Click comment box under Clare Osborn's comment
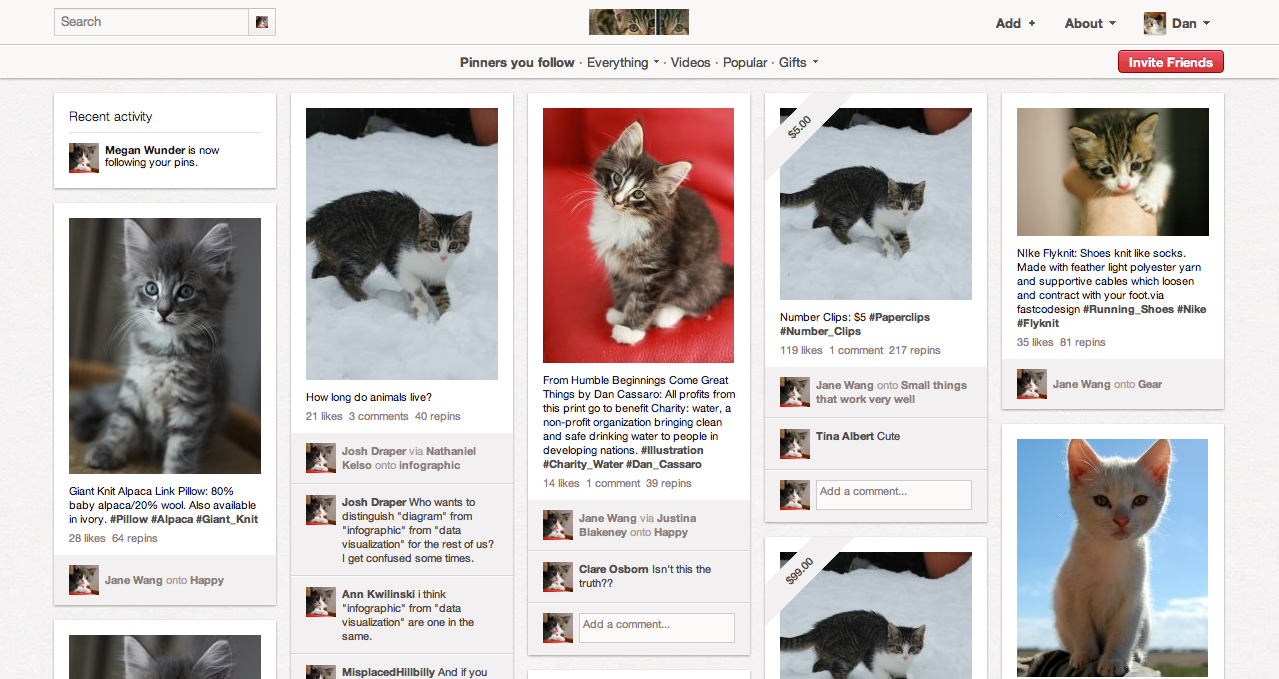The width and height of the screenshot is (1279, 679). point(657,628)
